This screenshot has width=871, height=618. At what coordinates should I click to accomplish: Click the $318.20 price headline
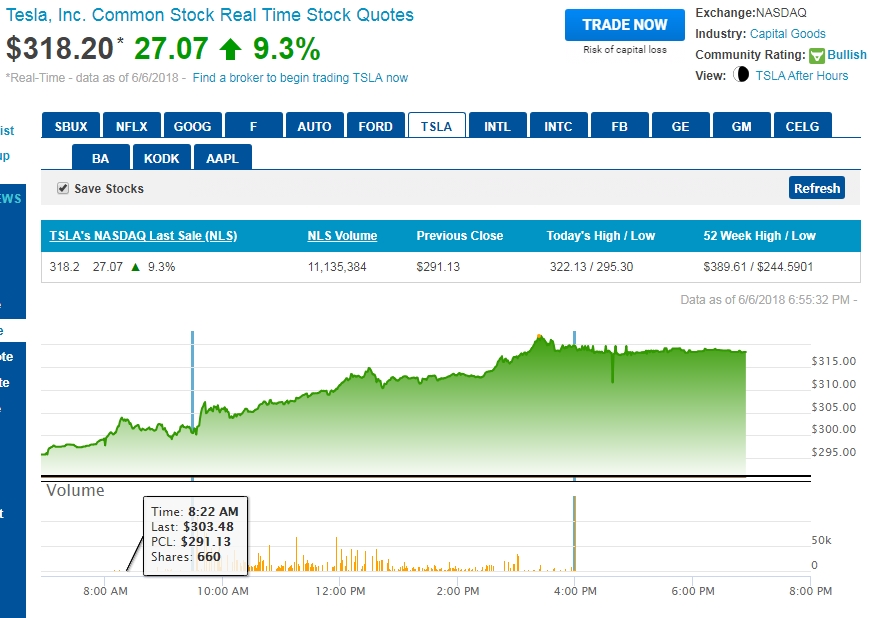(61, 48)
